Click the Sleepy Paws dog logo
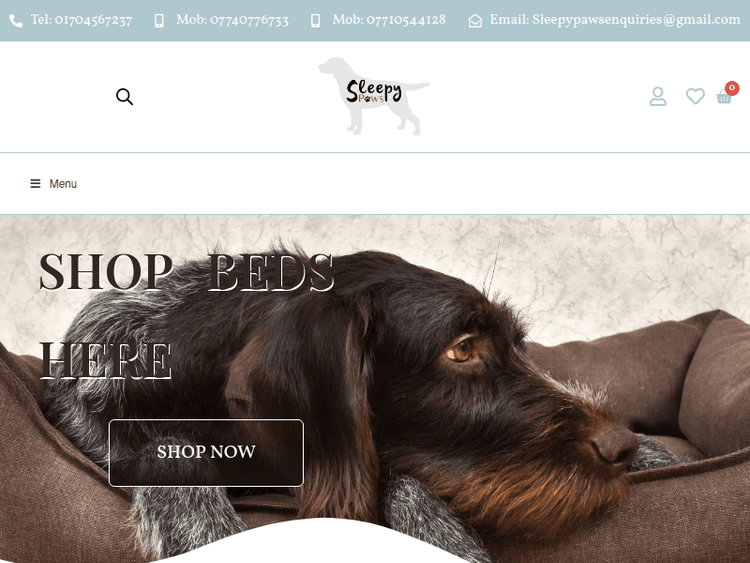This screenshot has width=750, height=563. pyautogui.click(x=374, y=96)
